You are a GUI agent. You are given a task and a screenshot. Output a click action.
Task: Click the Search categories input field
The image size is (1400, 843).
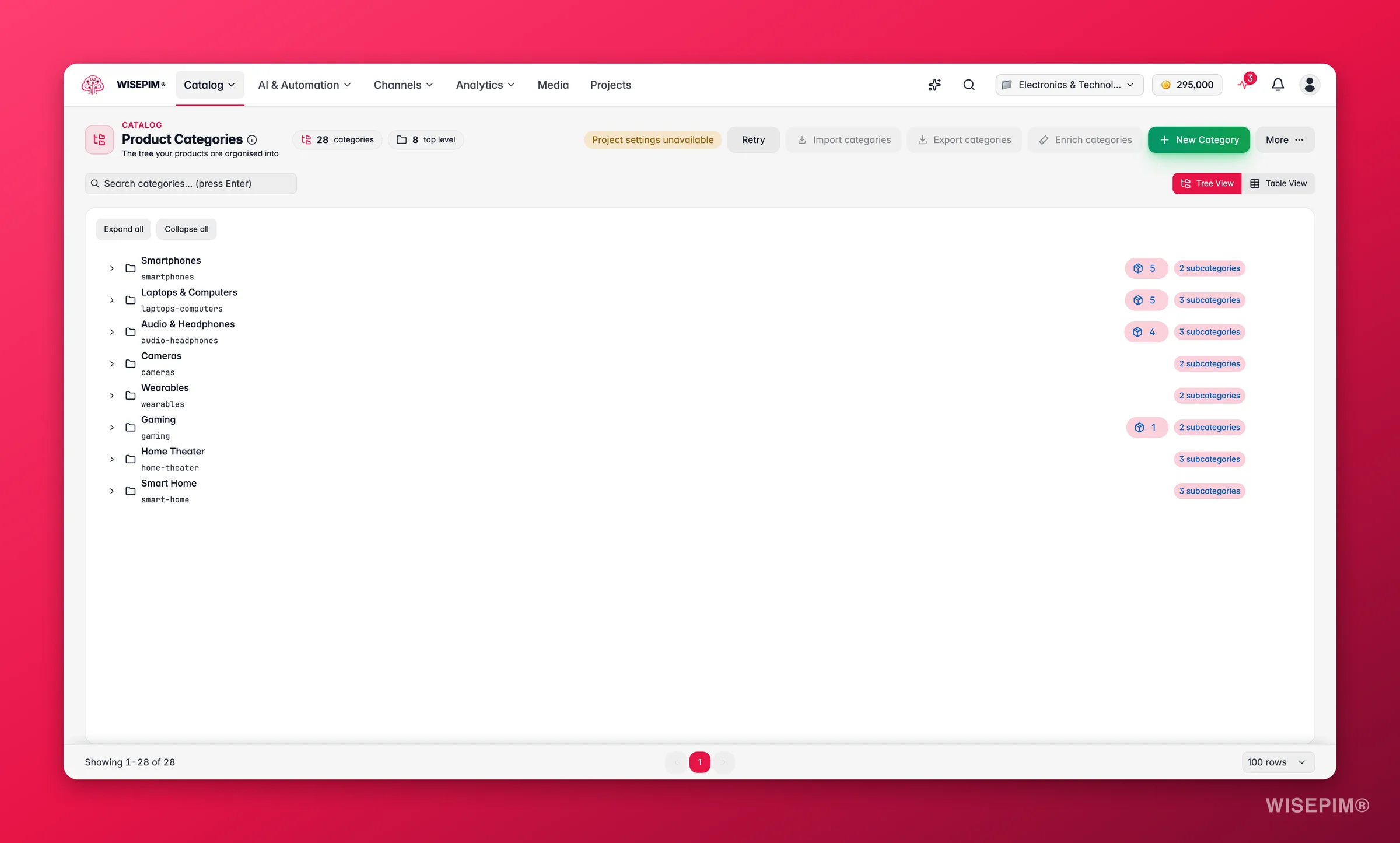coord(191,183)
